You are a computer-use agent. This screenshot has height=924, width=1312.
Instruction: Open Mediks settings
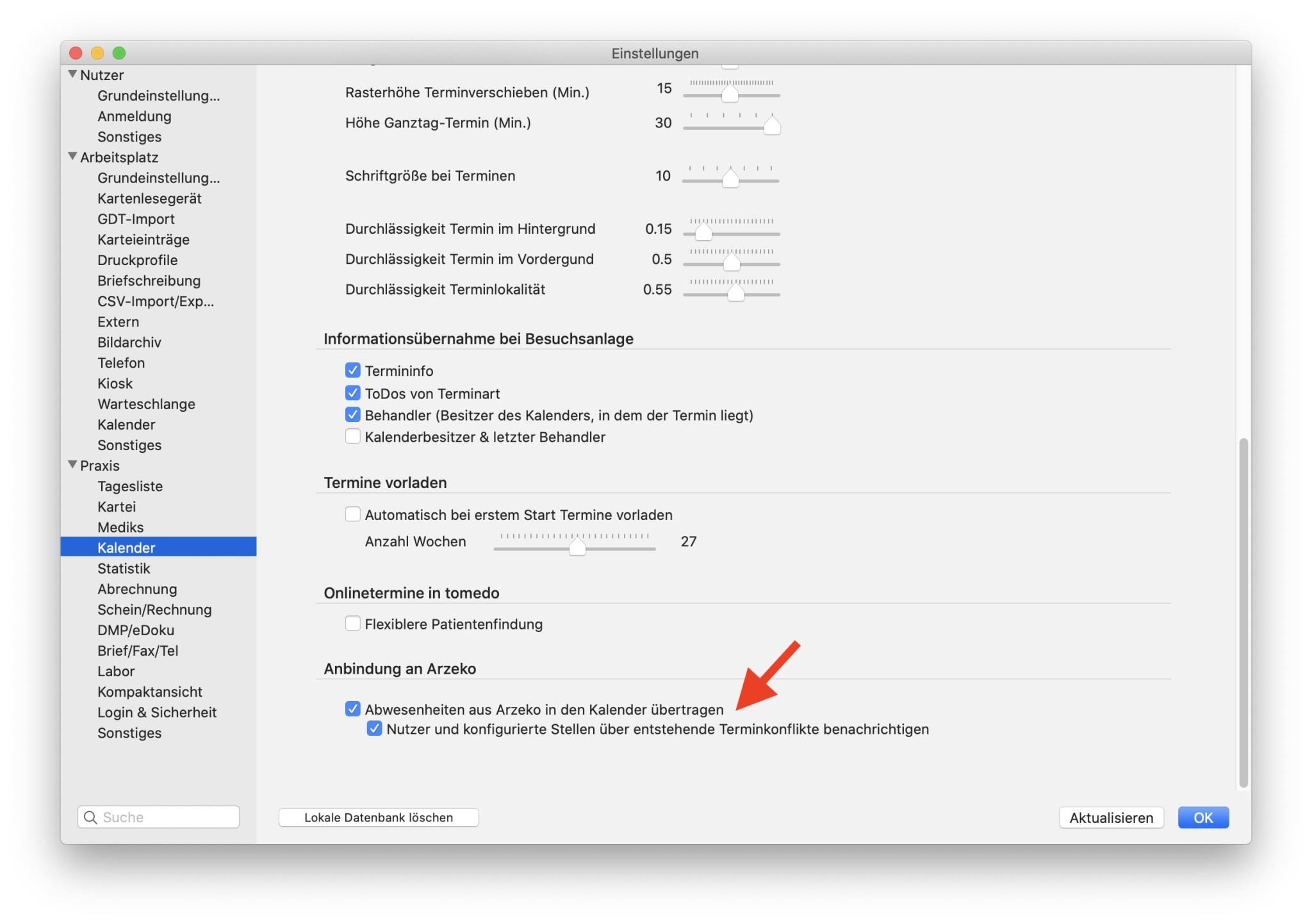tap(120, 526)
